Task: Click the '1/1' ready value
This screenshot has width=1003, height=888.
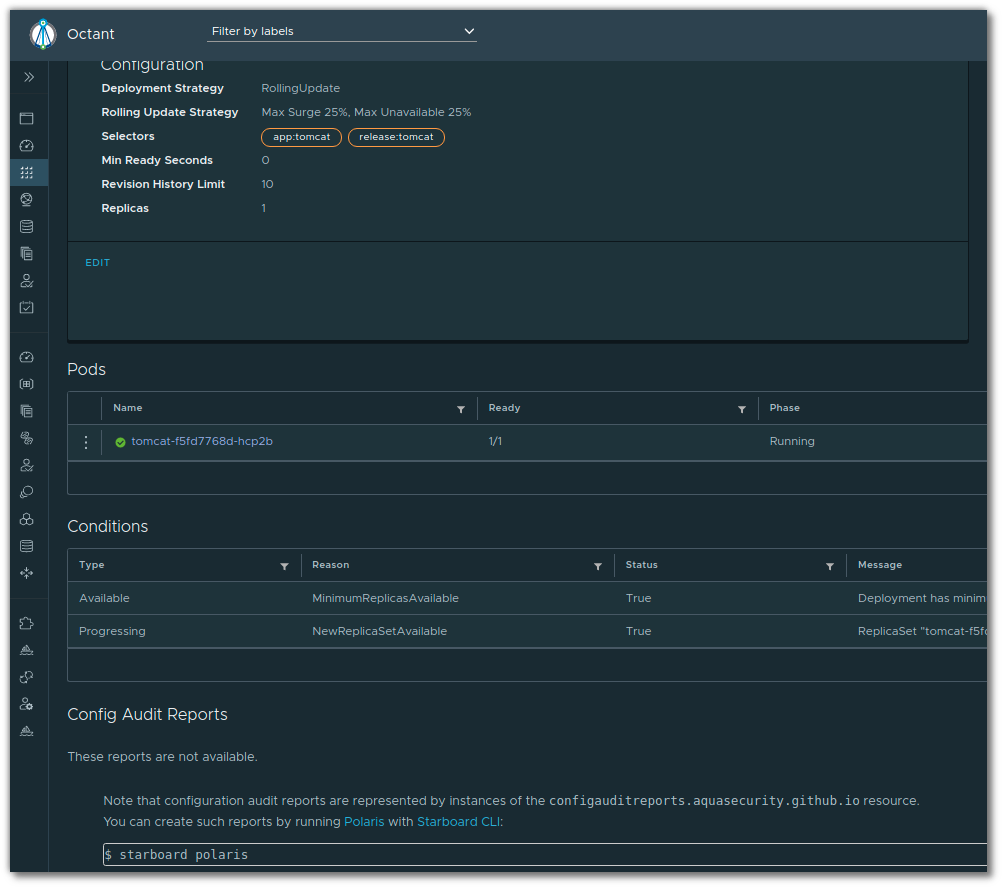Action: click(x=495, y=441)
